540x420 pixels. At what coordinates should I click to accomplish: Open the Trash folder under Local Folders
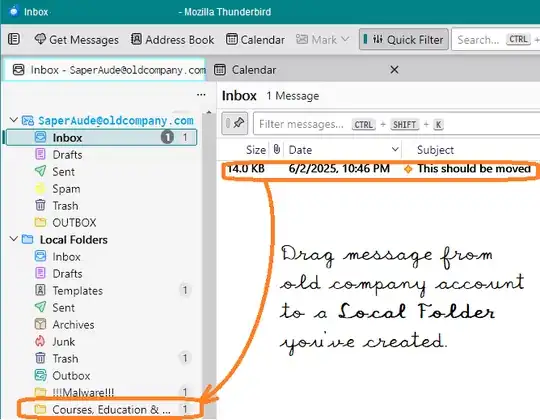tap(102, 358)
